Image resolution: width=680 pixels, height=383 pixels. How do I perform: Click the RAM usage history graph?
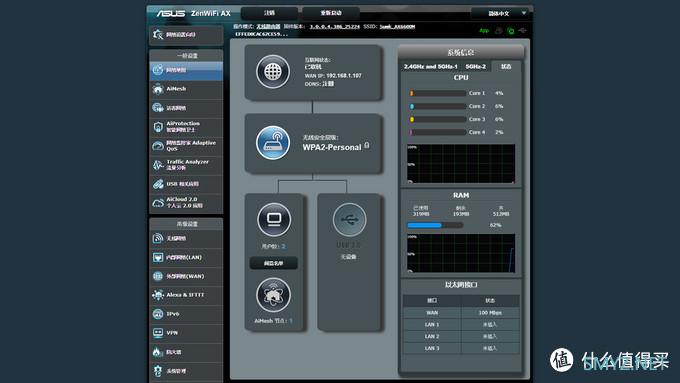pyautogui.click(x=461, y=253)
